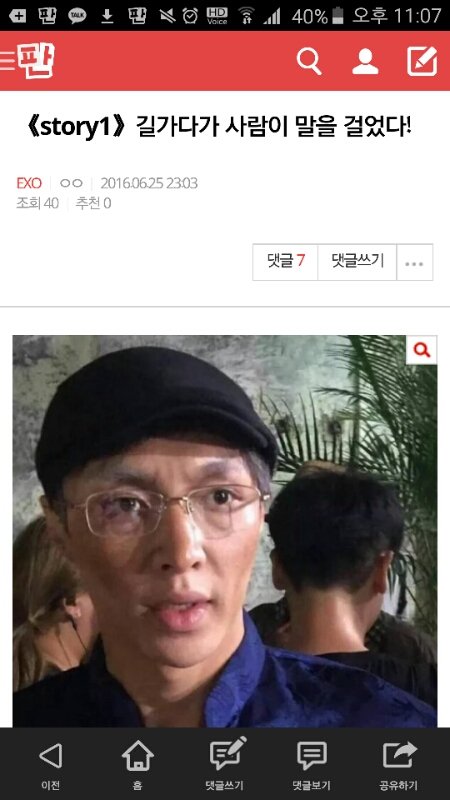Open the search magnifier in header

pyautogui.click(x=309, y=62)
